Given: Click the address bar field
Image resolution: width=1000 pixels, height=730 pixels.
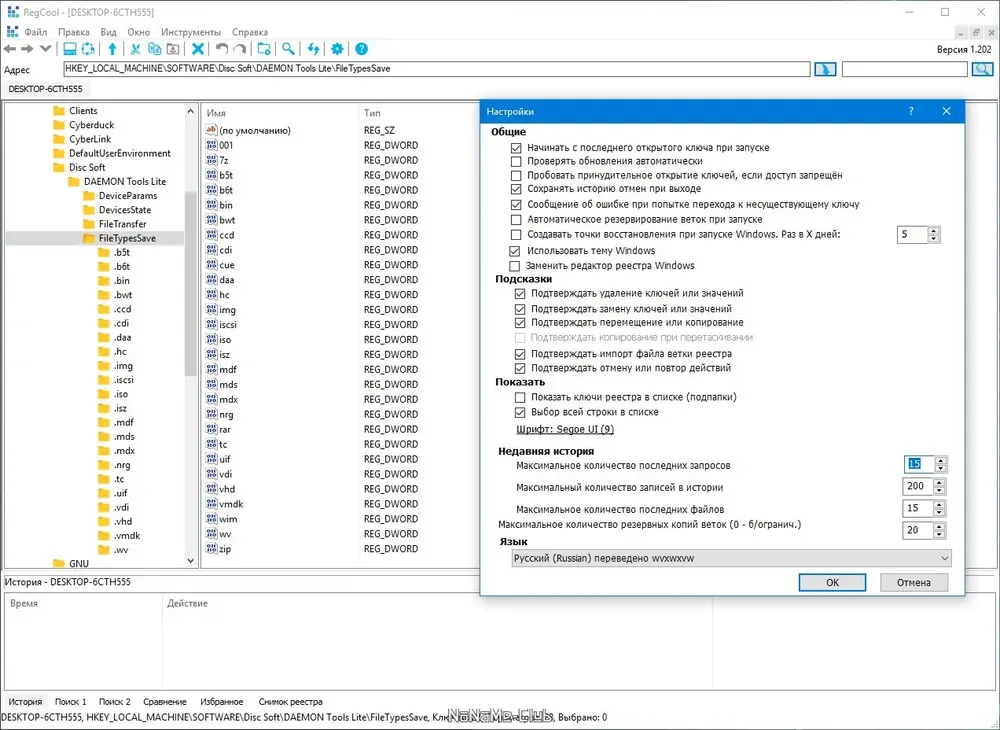Looking at the screenshot, I should click(x=437, y=69).
